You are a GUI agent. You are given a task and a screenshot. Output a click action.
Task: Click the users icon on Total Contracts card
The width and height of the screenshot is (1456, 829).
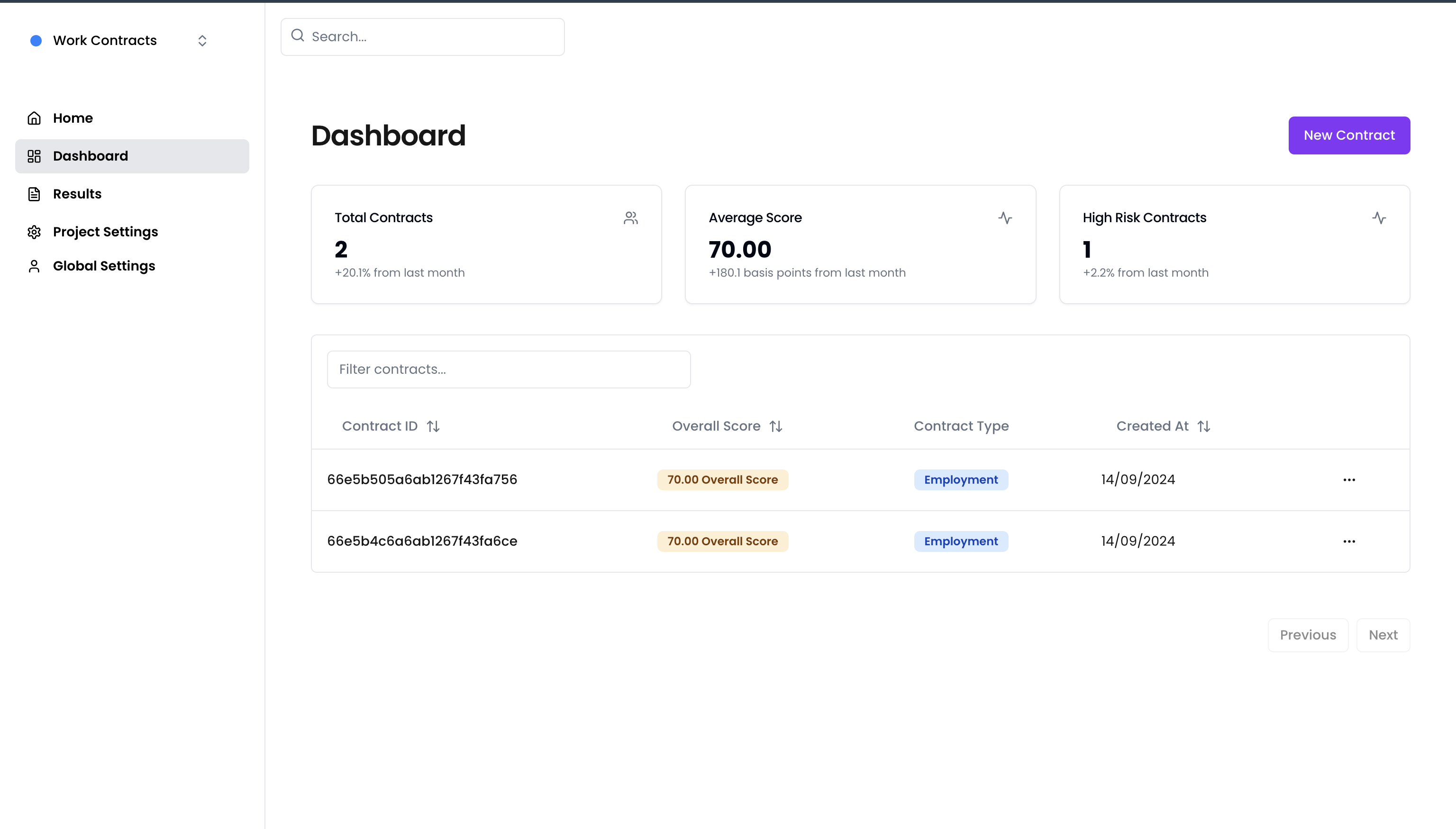(x=630, y=218)
